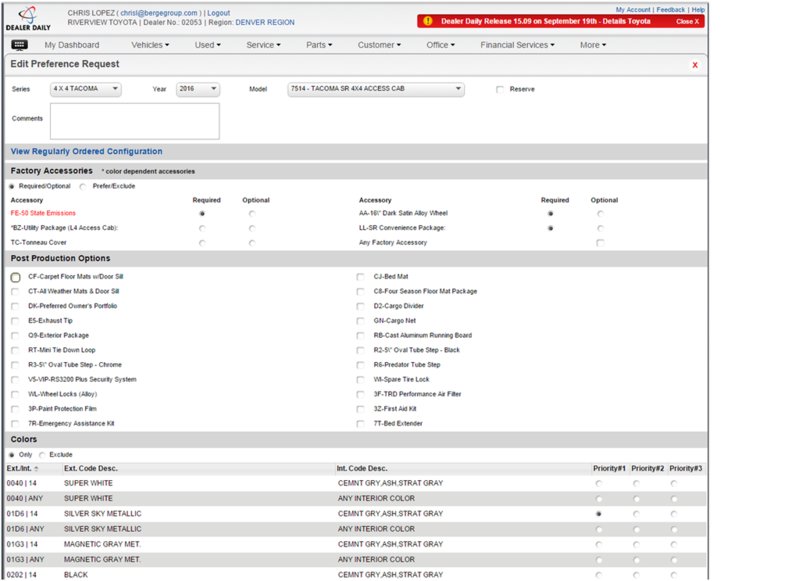Open the Parts menu
This screenshot has height=581, width=799.
(x=319, y=45)
